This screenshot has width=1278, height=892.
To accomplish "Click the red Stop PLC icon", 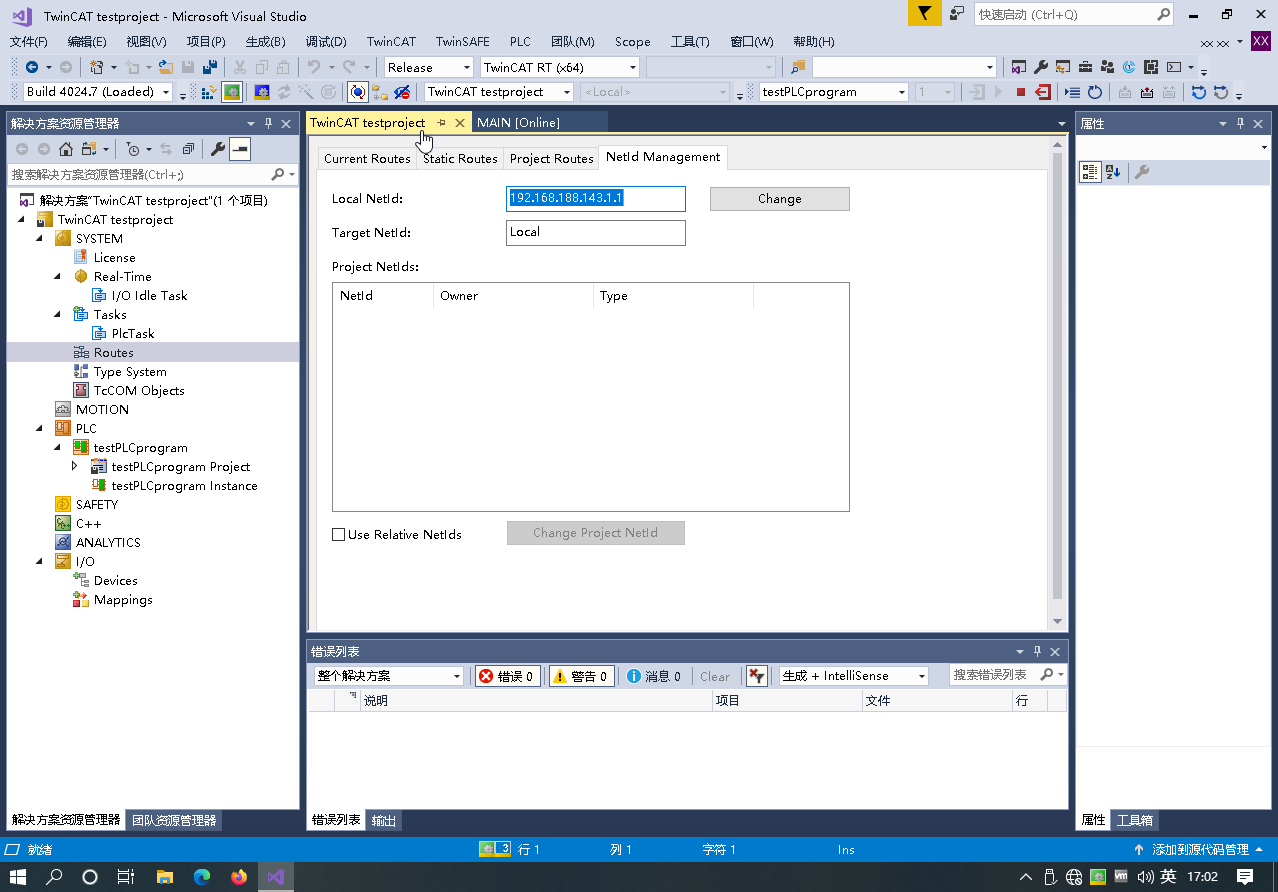I will pos(1020,92).
